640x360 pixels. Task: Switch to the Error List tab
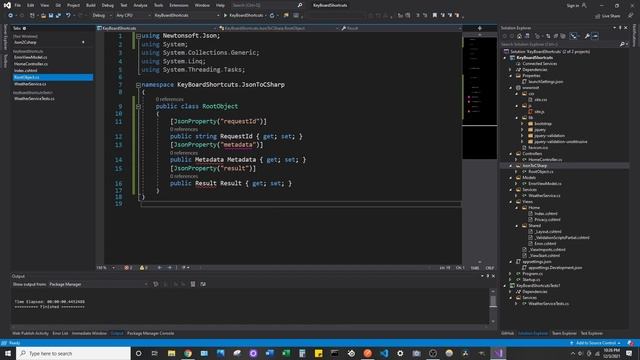coord(60,333)
